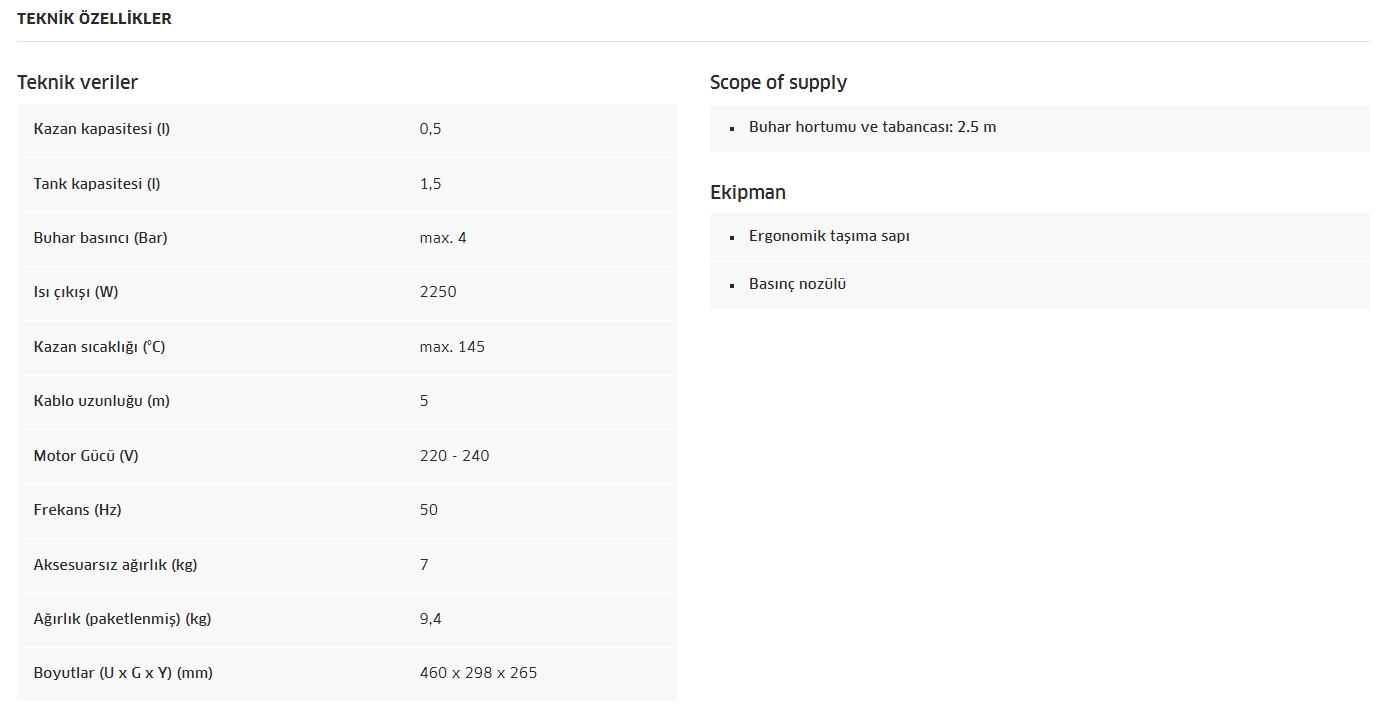Click the Aksesuarsız ağırlık (kg) label
The image size is (1375, 719).
pyautogui.click(x=115, y=565)
